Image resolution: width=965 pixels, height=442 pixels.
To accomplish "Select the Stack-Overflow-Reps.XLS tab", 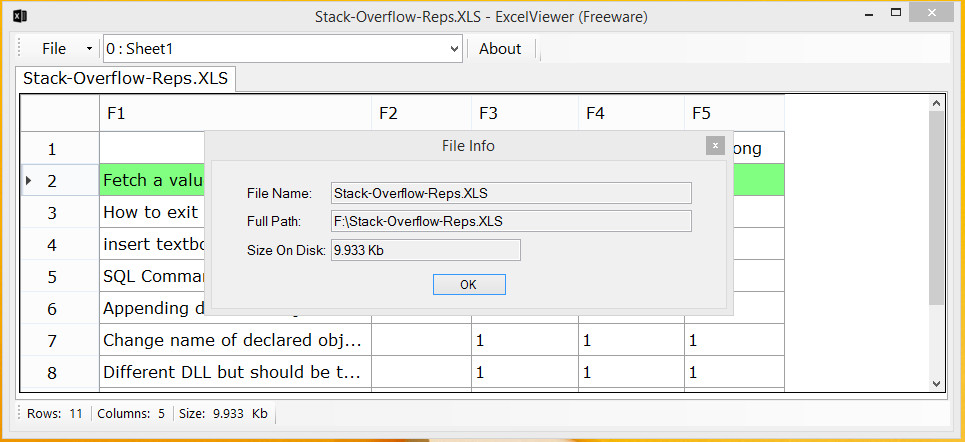I will (x=126, y=79).
